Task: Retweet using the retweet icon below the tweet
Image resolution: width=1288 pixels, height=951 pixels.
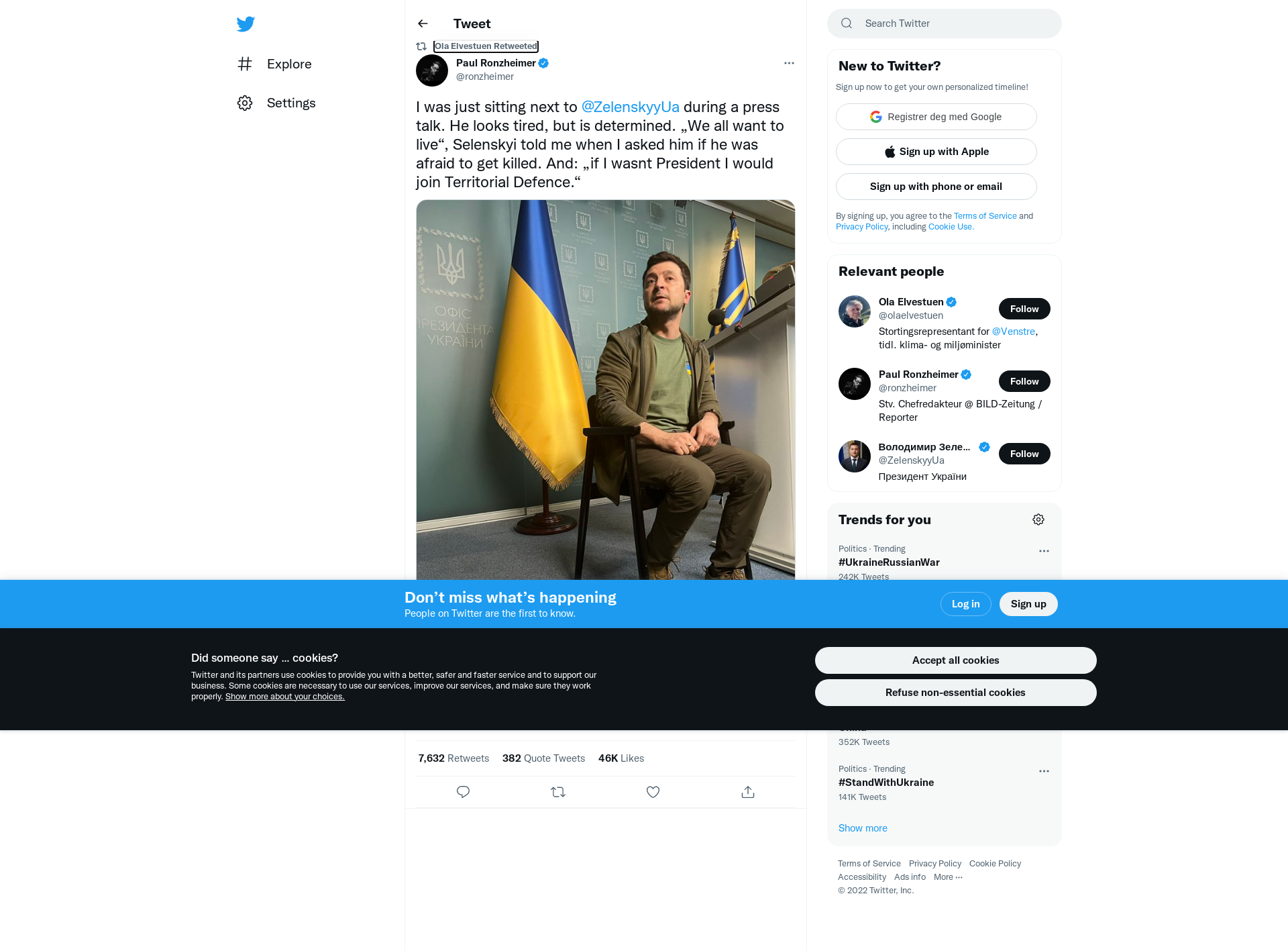Action: [558, 792]
